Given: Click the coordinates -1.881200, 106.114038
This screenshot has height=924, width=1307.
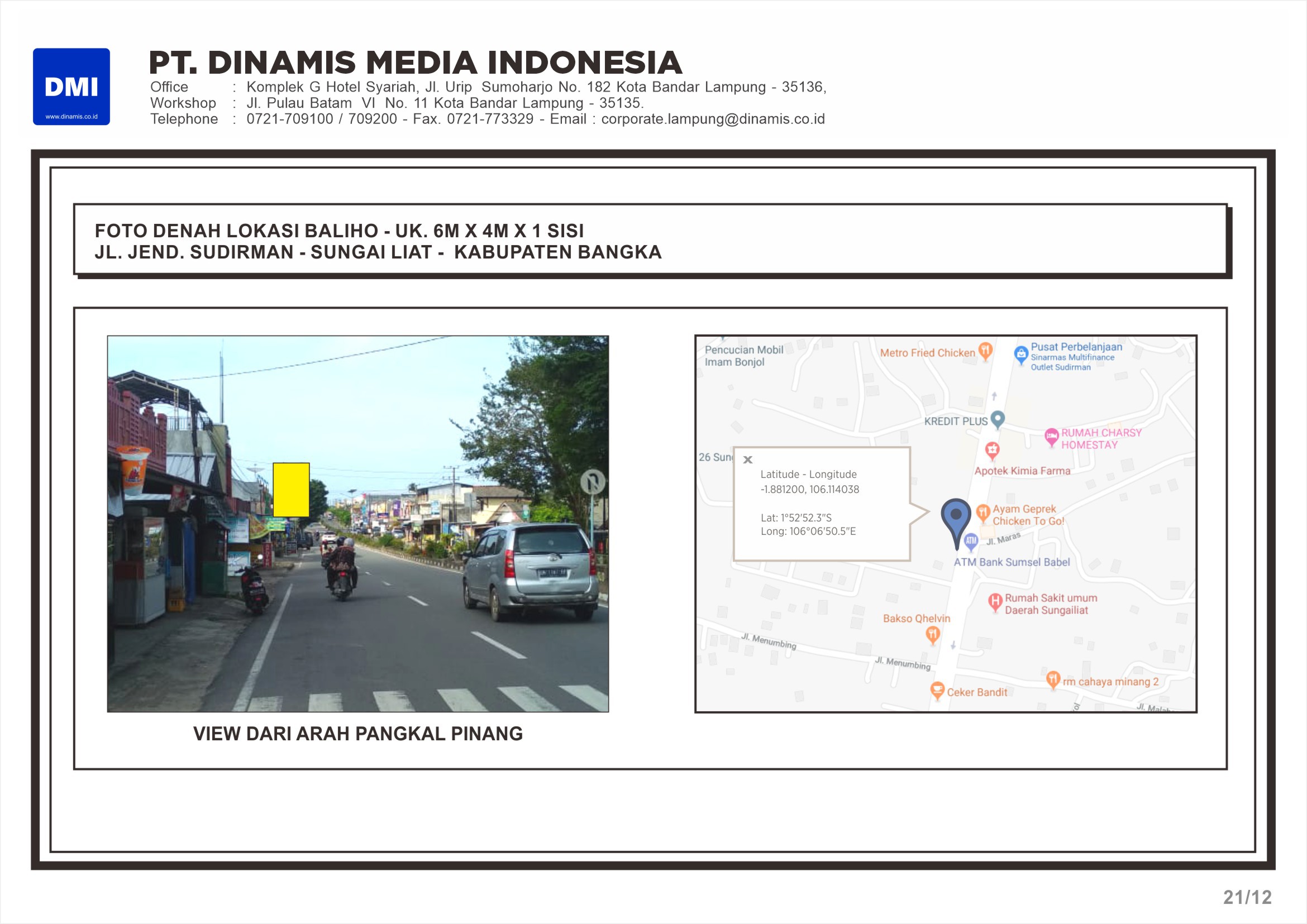Looking at the screenshot, I should coord(809,489).
